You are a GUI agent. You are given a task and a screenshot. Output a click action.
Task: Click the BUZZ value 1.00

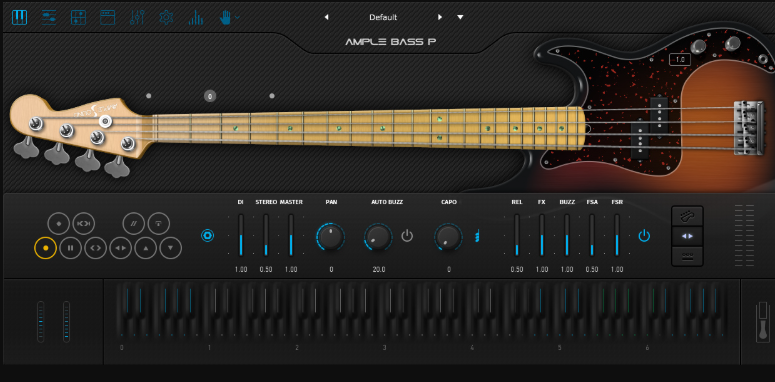tap(567, 270)
